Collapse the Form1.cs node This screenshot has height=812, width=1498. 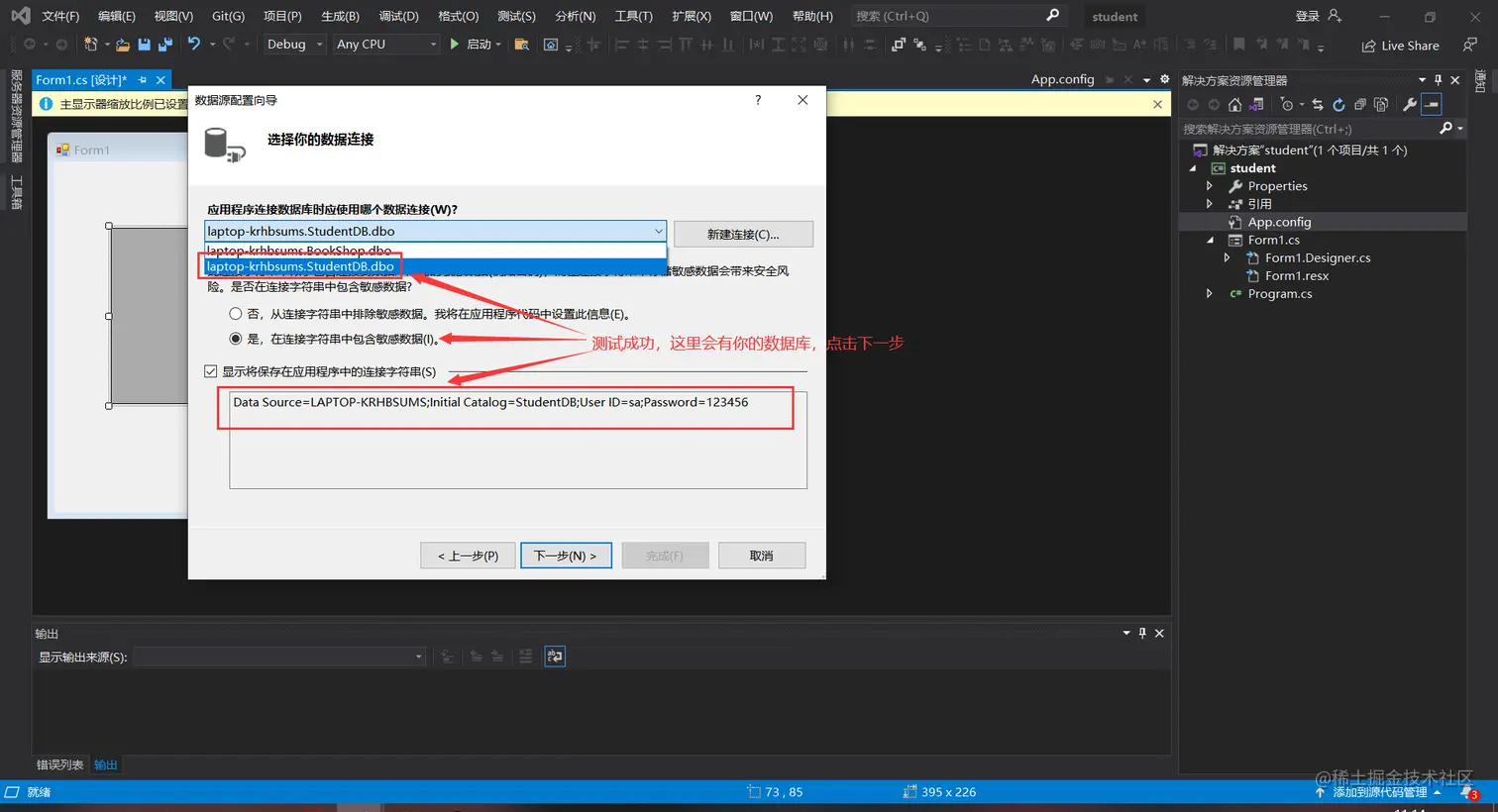[1210, 240]
